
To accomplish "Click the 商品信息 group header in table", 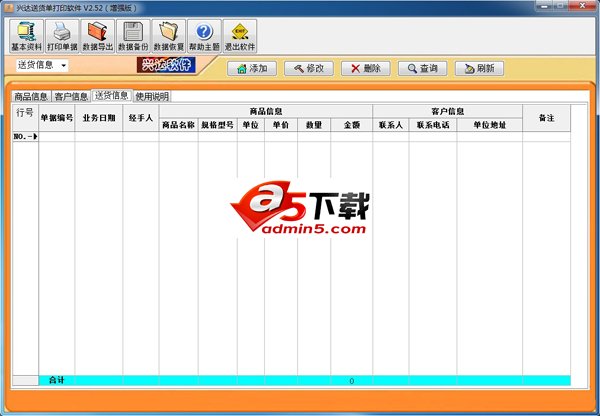I will [x=266, y=111].
